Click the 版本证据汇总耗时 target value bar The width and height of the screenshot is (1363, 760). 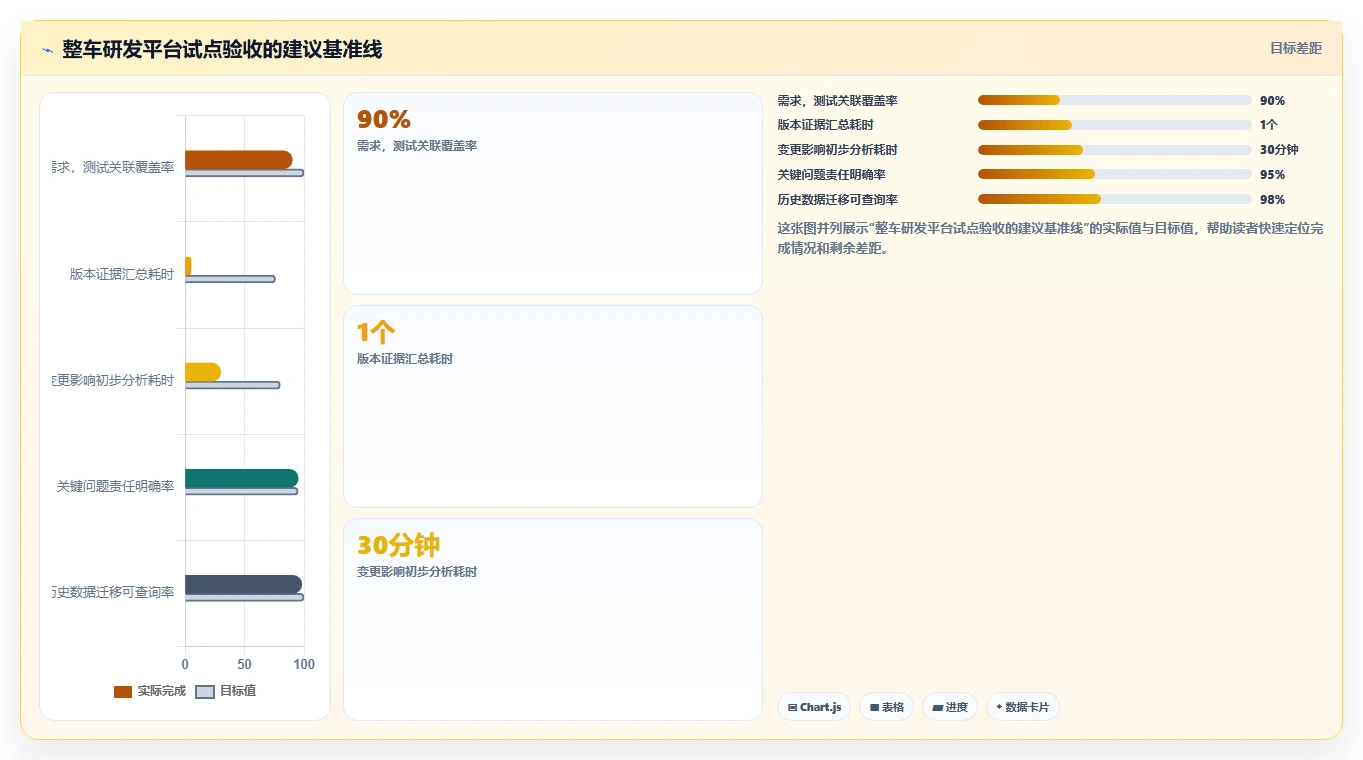(x=230, y=279)
